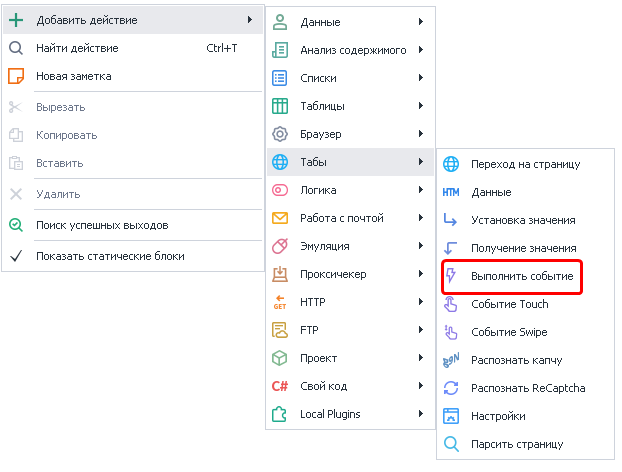Select Событие Touch from Табы submenu

(x=509, y=304)
